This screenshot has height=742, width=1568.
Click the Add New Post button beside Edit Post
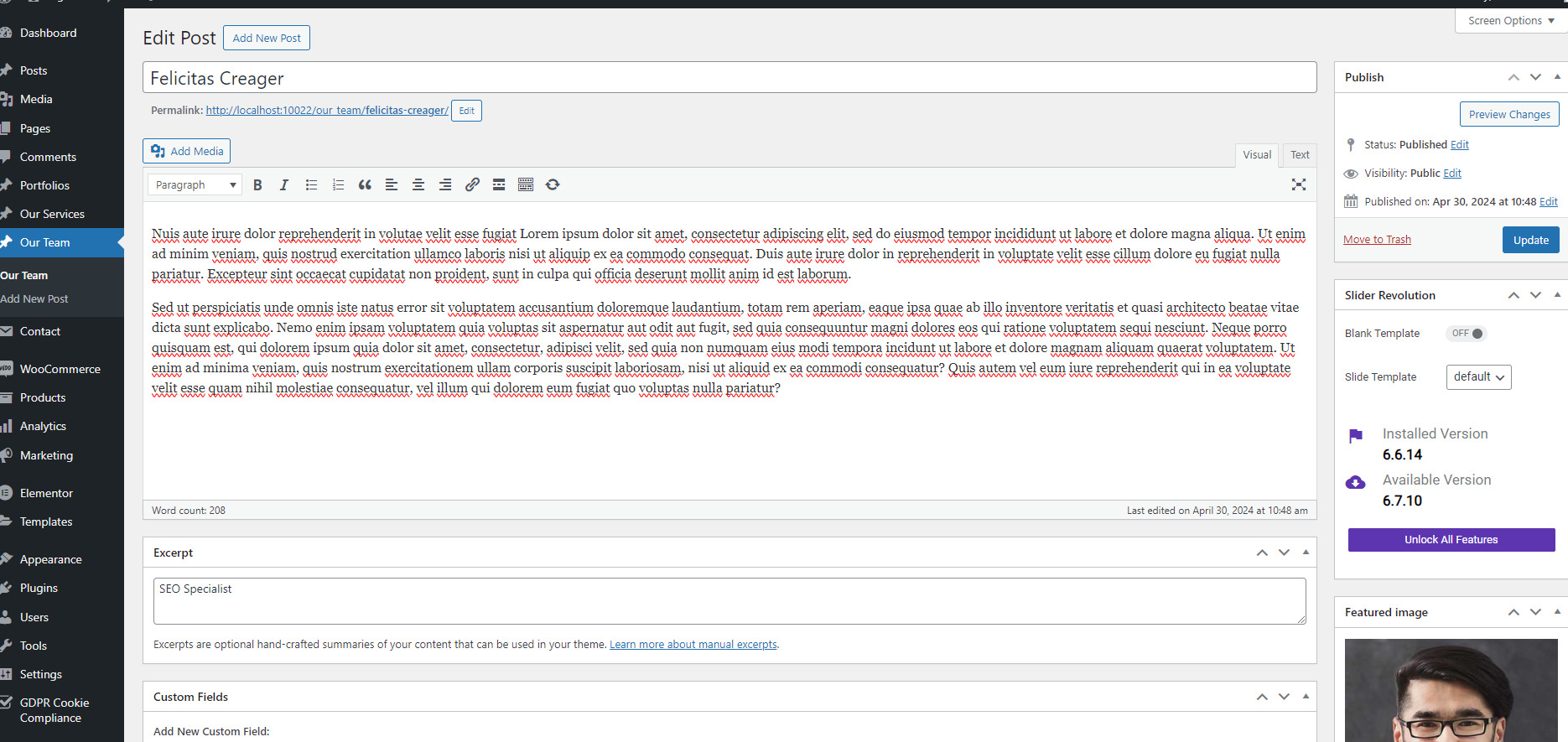click(267, 38)
